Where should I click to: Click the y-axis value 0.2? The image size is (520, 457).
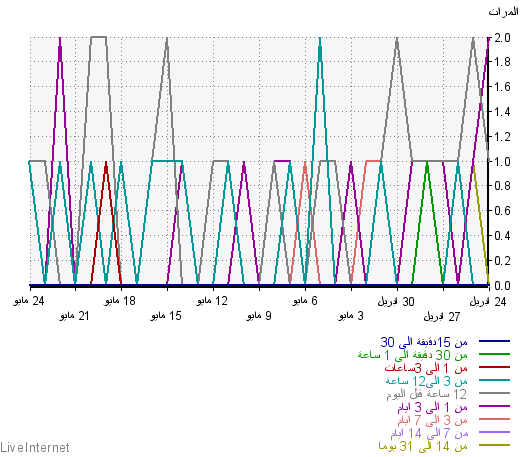point(502,261)
